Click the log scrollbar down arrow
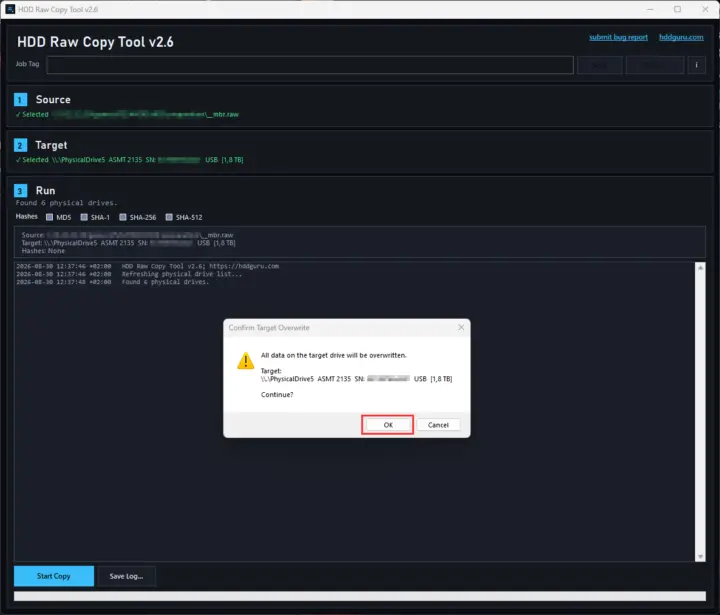The height and width of the screenshot is (615, 720). [x=700, y=556]
